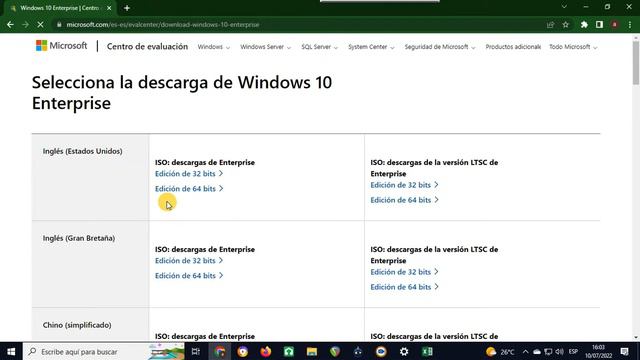Screen dimensions: 640x360
Task: Show hidden system tray icons
Action: (x=525, y=351)
